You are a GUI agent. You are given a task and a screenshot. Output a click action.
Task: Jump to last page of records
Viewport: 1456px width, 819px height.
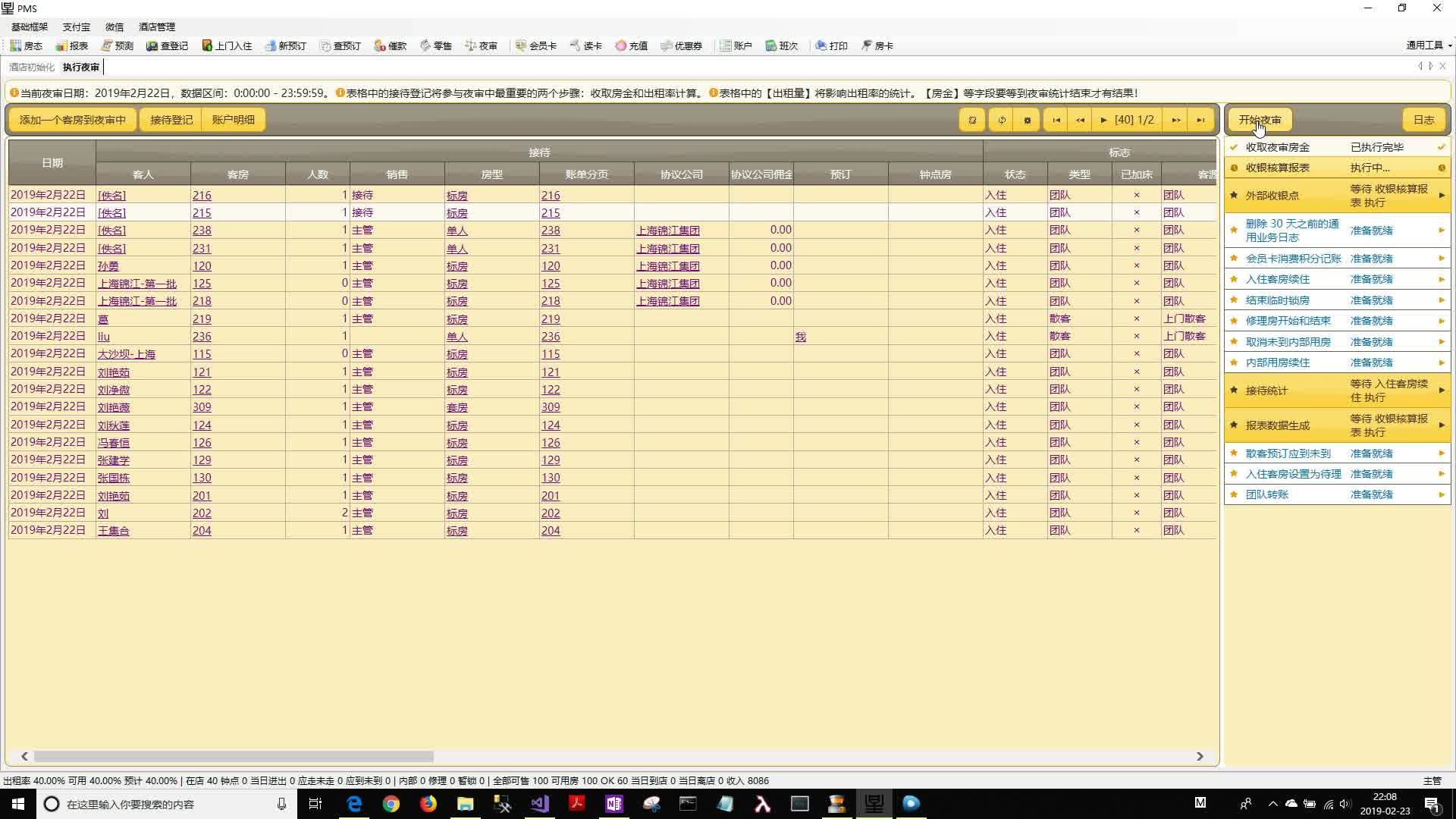[1200, 120]
